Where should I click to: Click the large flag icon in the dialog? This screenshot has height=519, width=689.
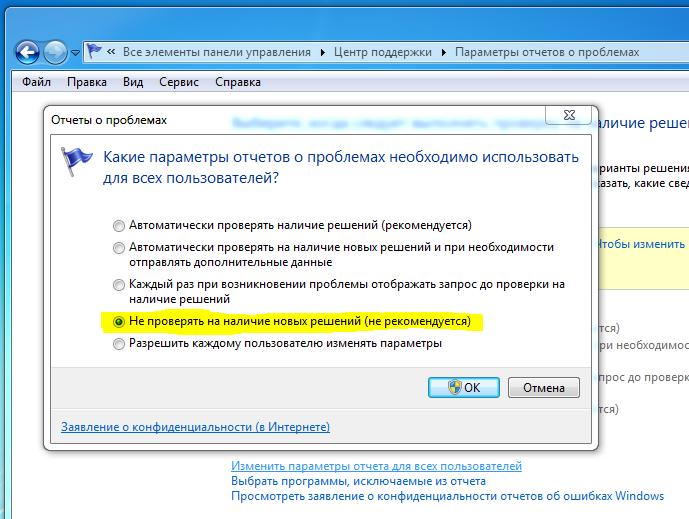pos(76,162)
